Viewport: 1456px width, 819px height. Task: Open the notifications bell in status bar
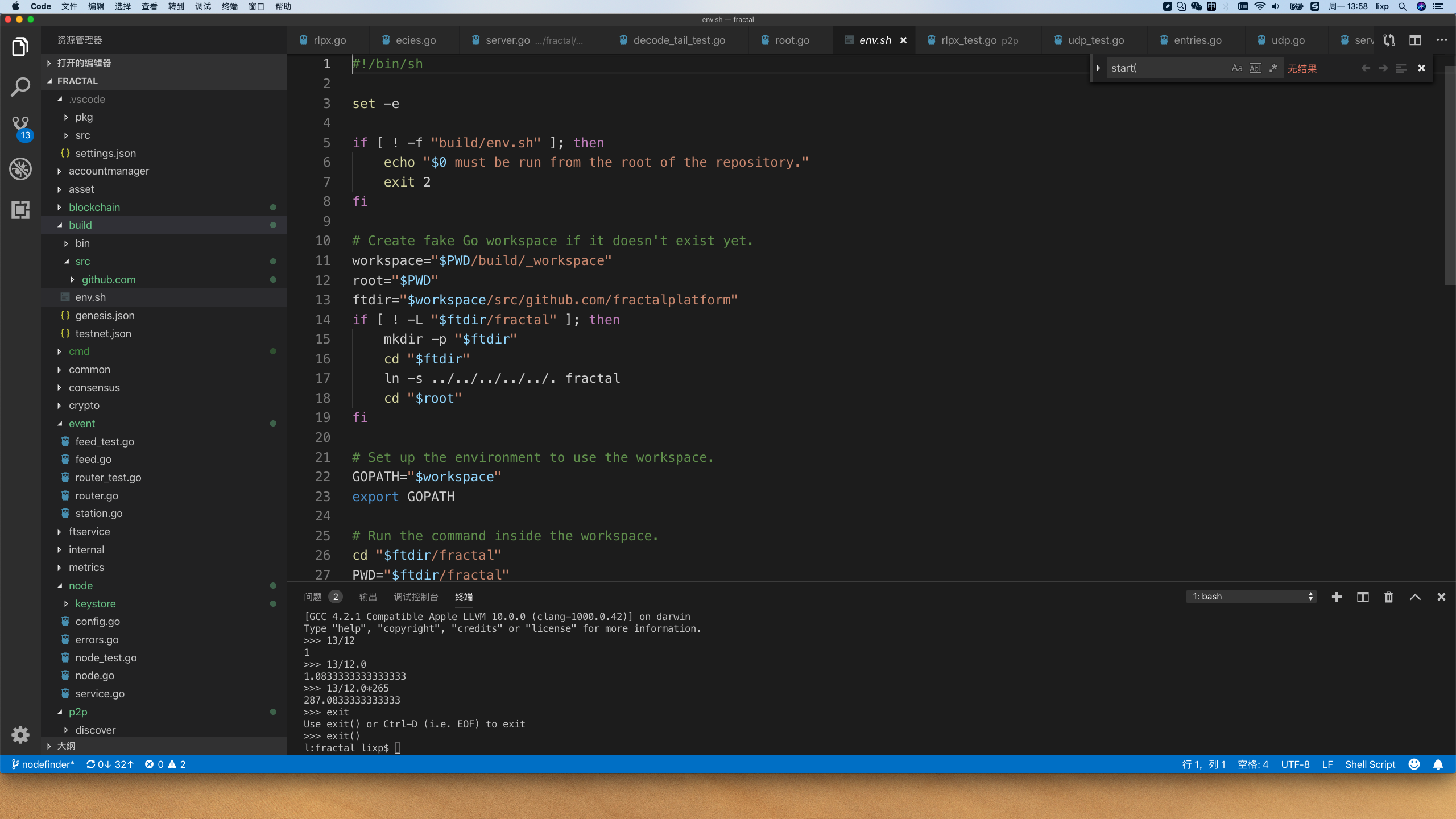[x=1440, y=764]
